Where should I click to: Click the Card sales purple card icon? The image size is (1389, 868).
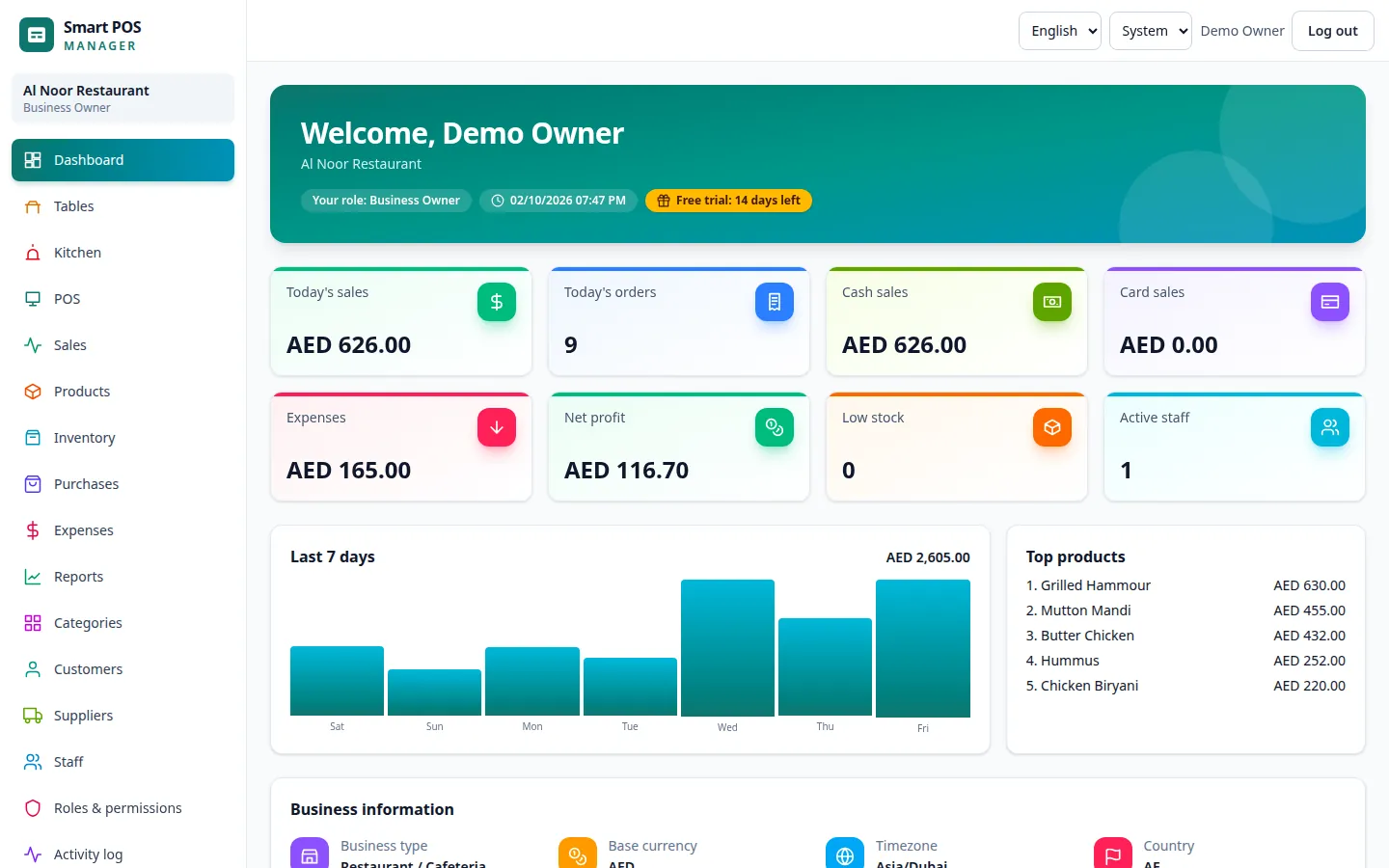[x=1330, y=302]
